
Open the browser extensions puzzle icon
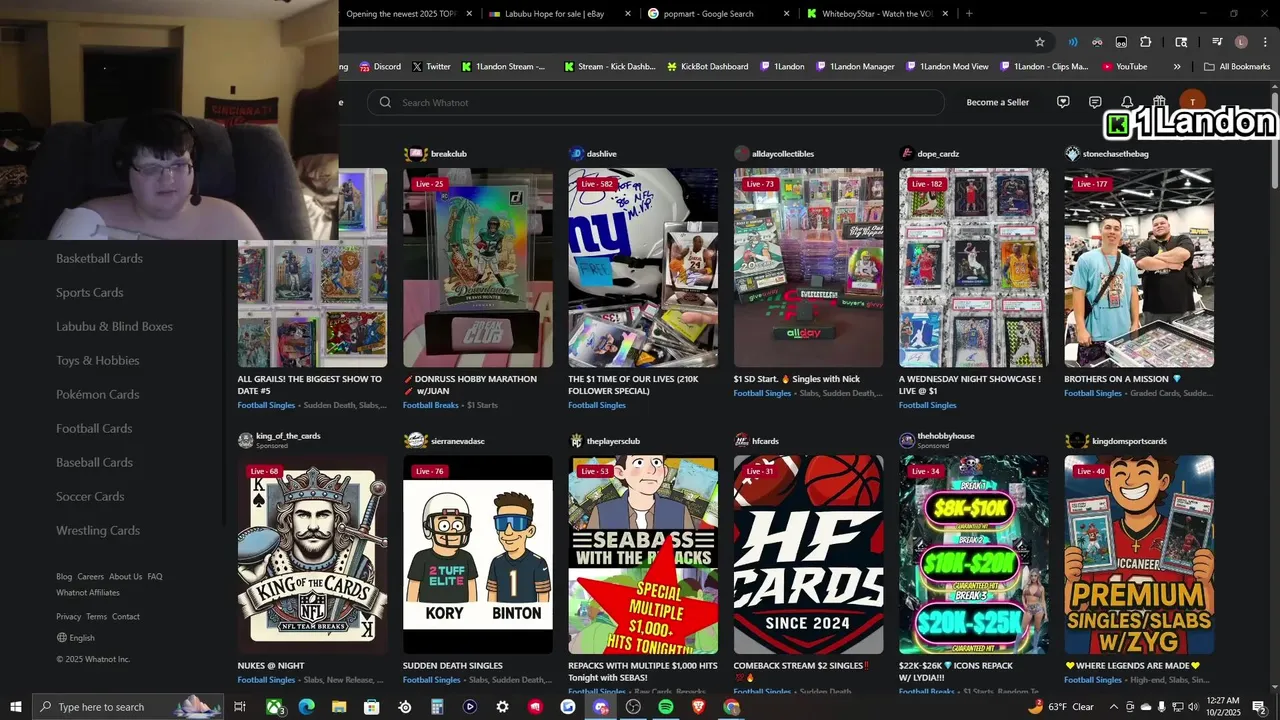click(1146, 42)
